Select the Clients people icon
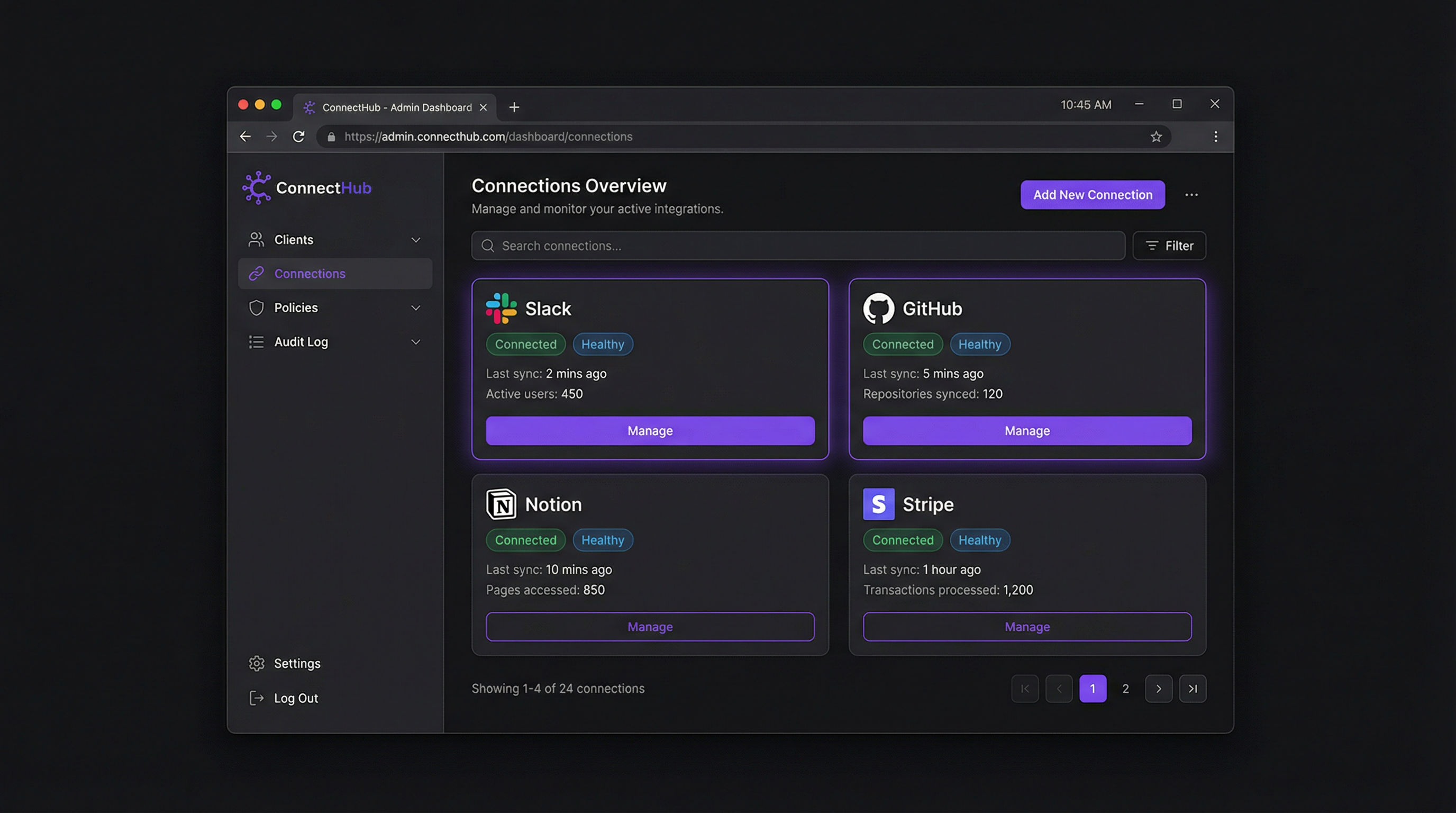This screenshot has width=1456, height=813. click(256, 239)
